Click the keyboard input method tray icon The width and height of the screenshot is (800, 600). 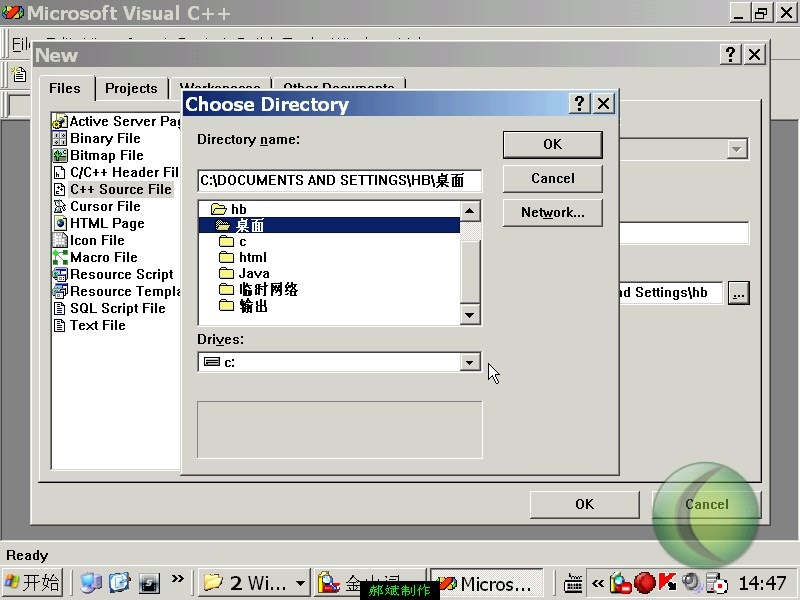pos(573,583)
